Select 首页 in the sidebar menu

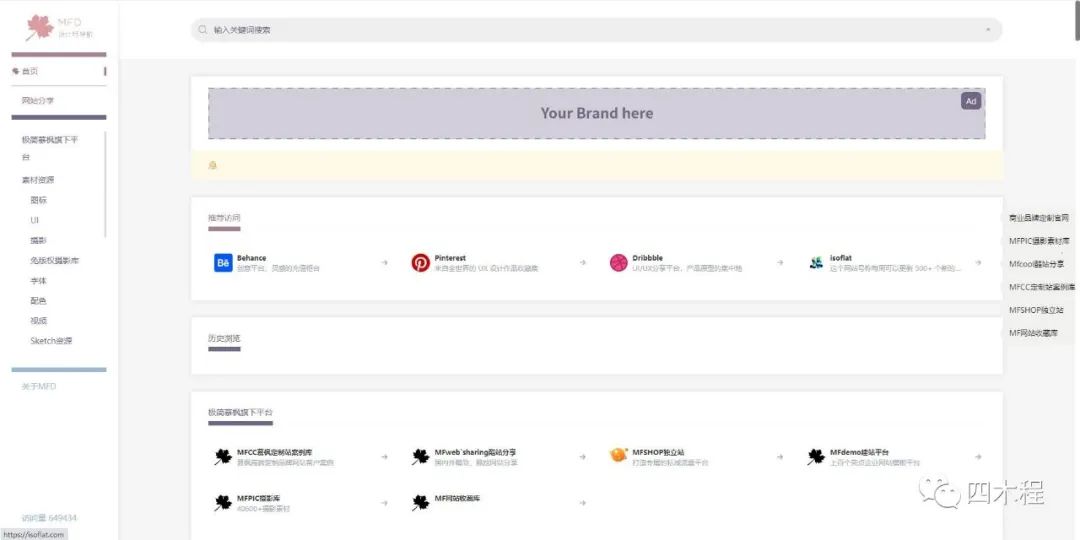[x=29, y=71]
